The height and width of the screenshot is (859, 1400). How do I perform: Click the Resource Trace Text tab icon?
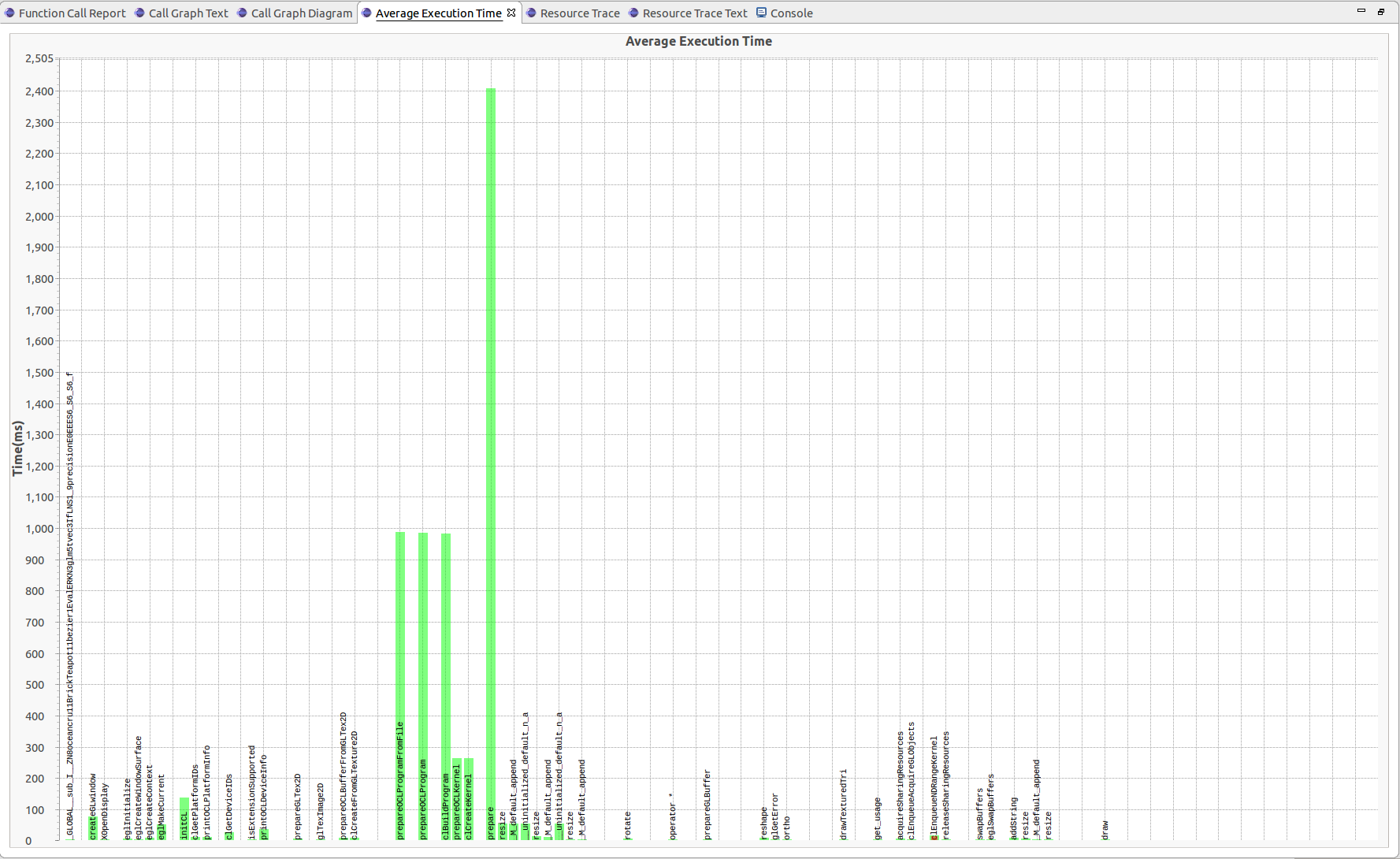(633, 13)
